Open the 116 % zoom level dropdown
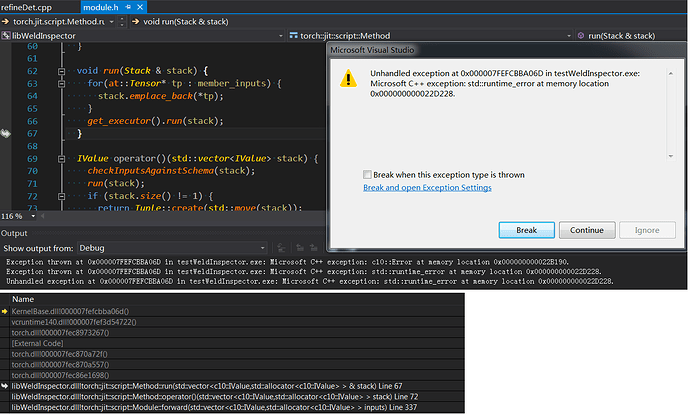This screenshot has height=414, width=690. (x=35, y=216)
